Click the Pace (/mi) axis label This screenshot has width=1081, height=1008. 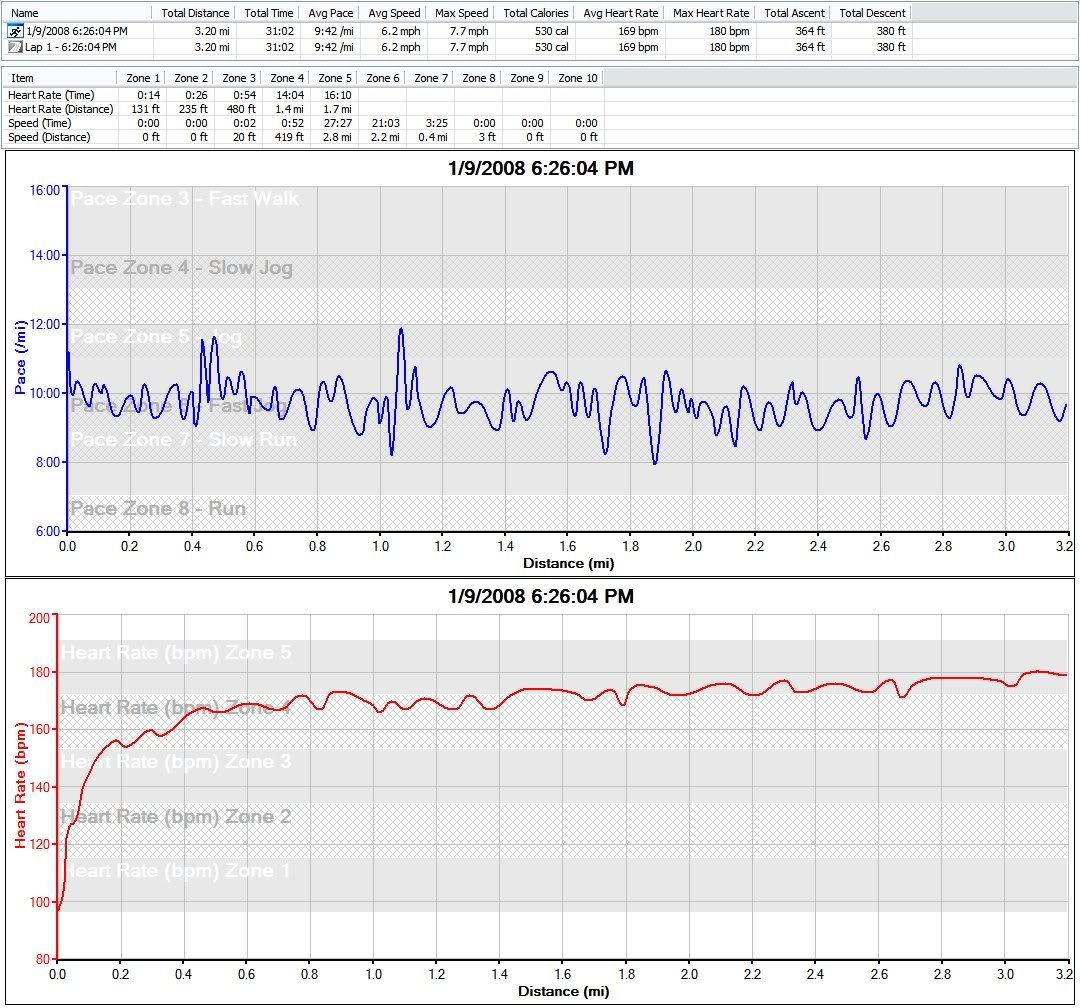pyautogui.click(x=20, y=357)
